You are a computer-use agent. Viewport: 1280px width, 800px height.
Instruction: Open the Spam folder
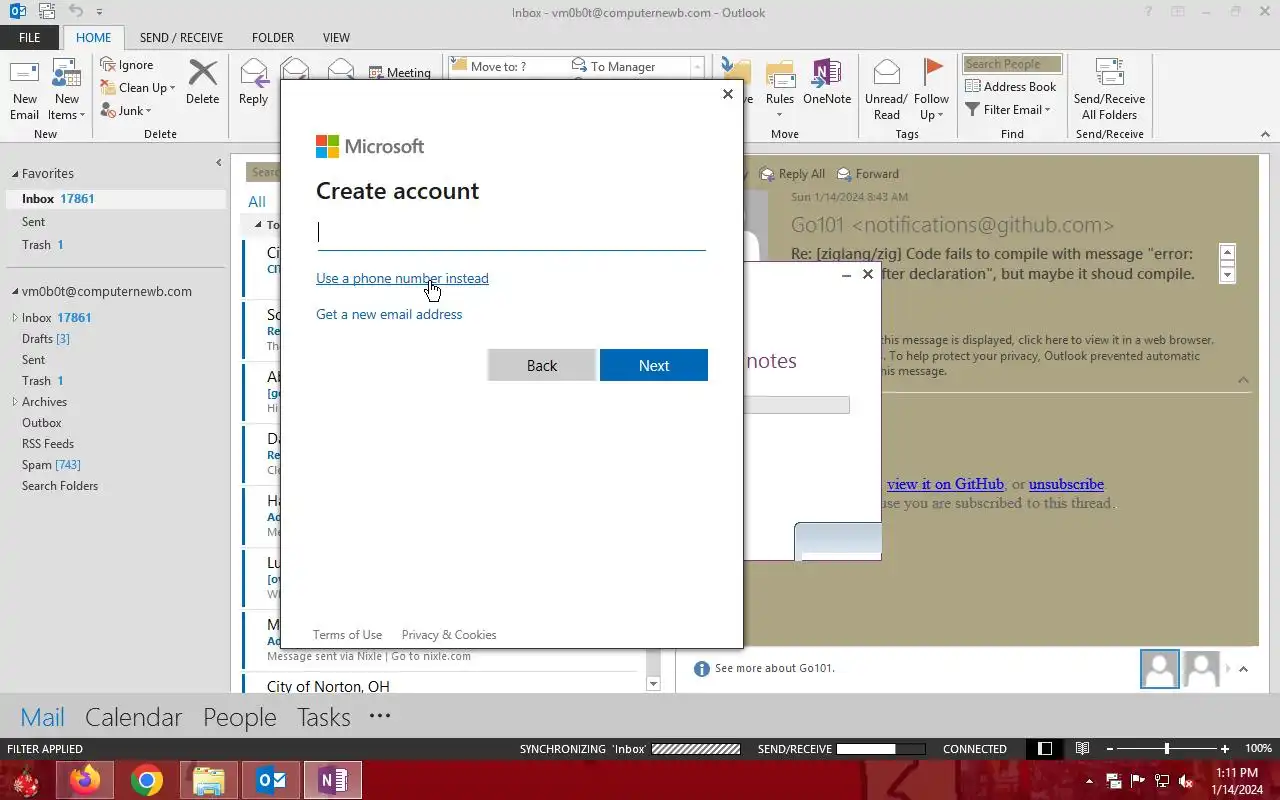pyautogui.click(x=51, y=465)
